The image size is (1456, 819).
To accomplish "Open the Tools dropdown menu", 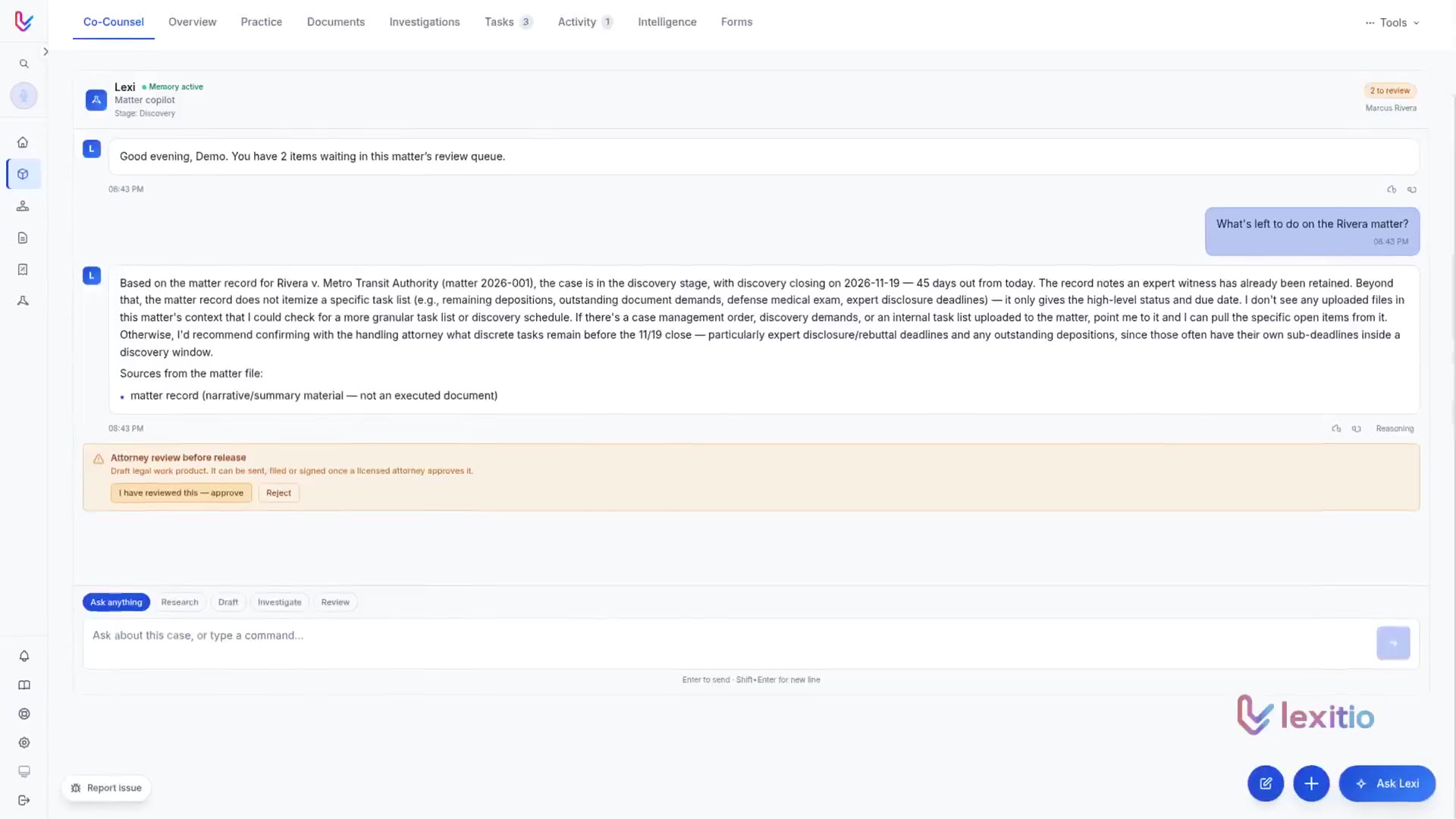I will (1392, 23).
